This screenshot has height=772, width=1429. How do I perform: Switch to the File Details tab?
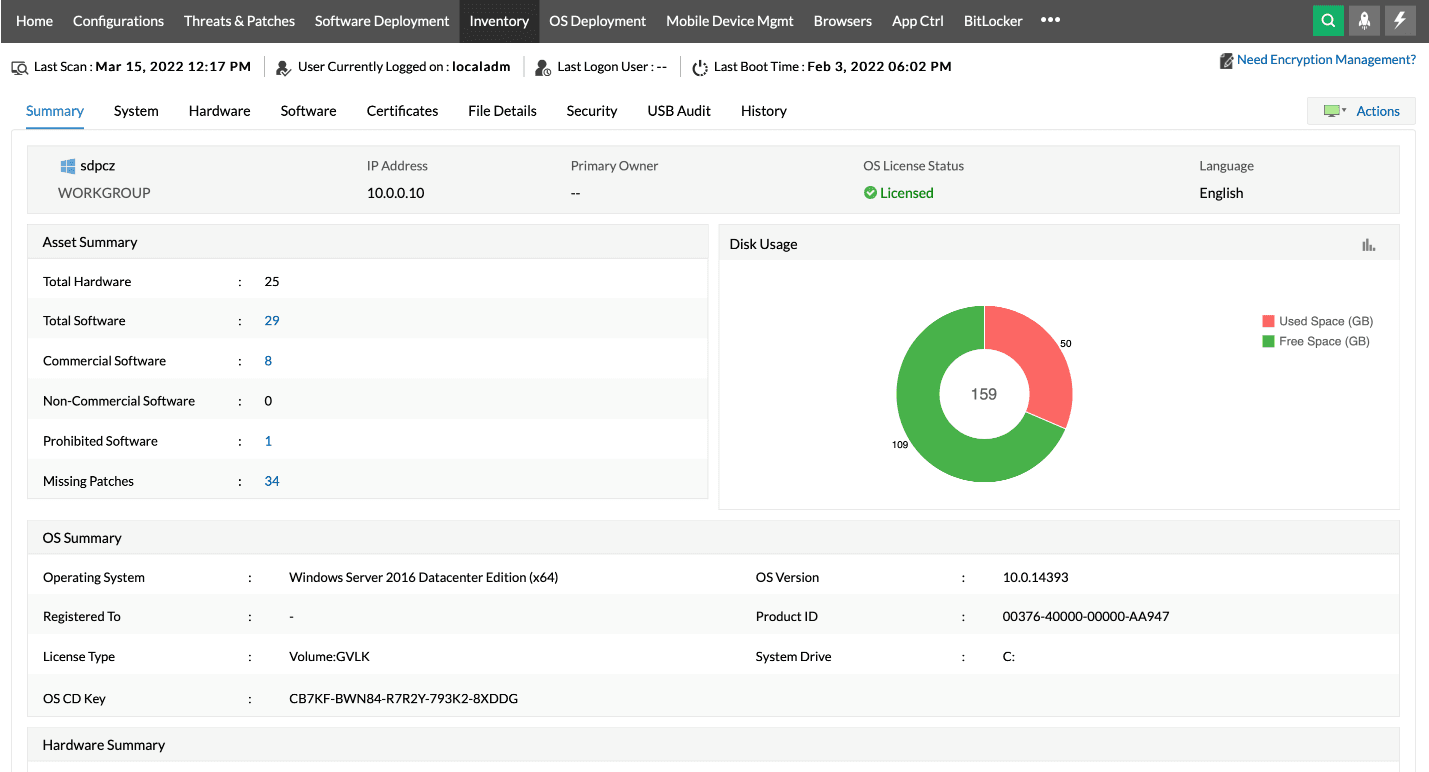(x=502, y=111)
